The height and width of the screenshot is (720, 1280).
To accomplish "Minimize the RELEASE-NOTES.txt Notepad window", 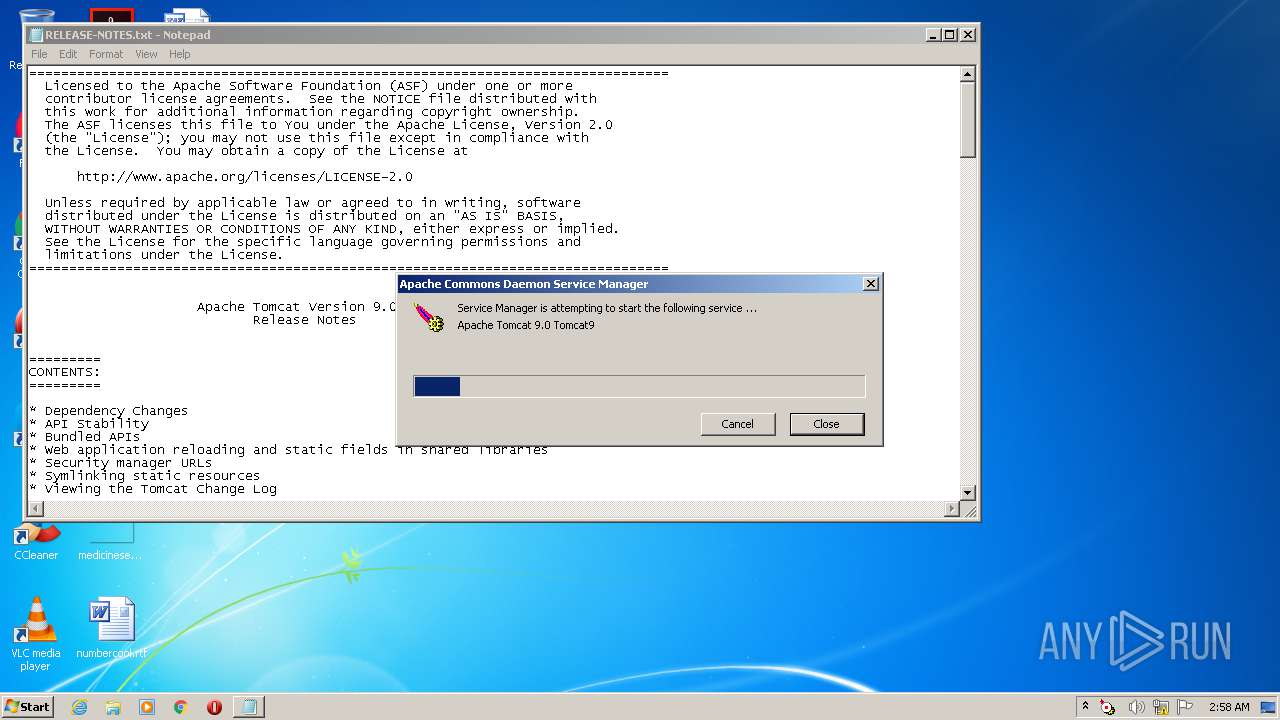I will point(932,34).
